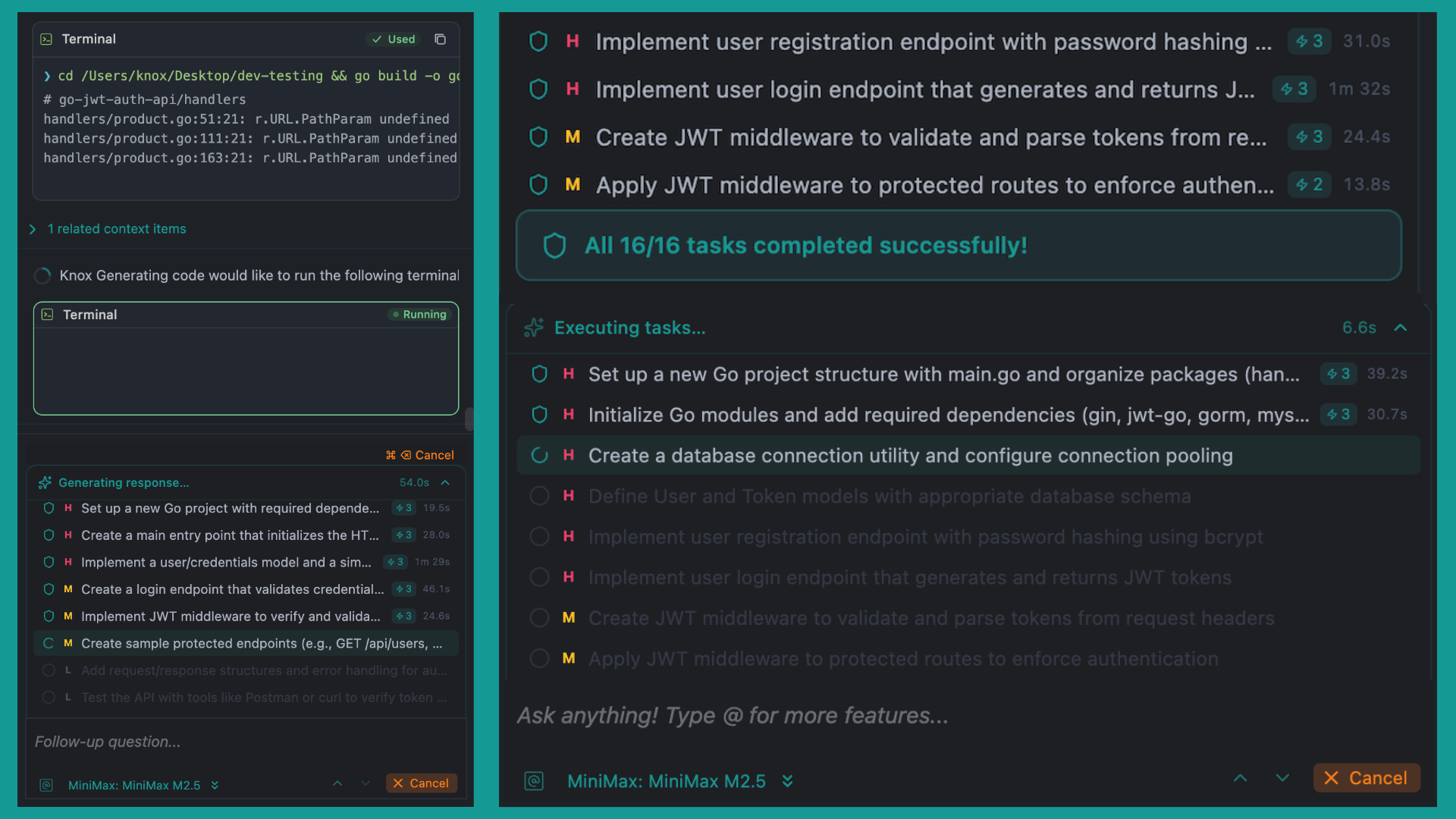1456x819 pixels.
Task: Cancel the generating response in the left panel
Action: (422, 783)
